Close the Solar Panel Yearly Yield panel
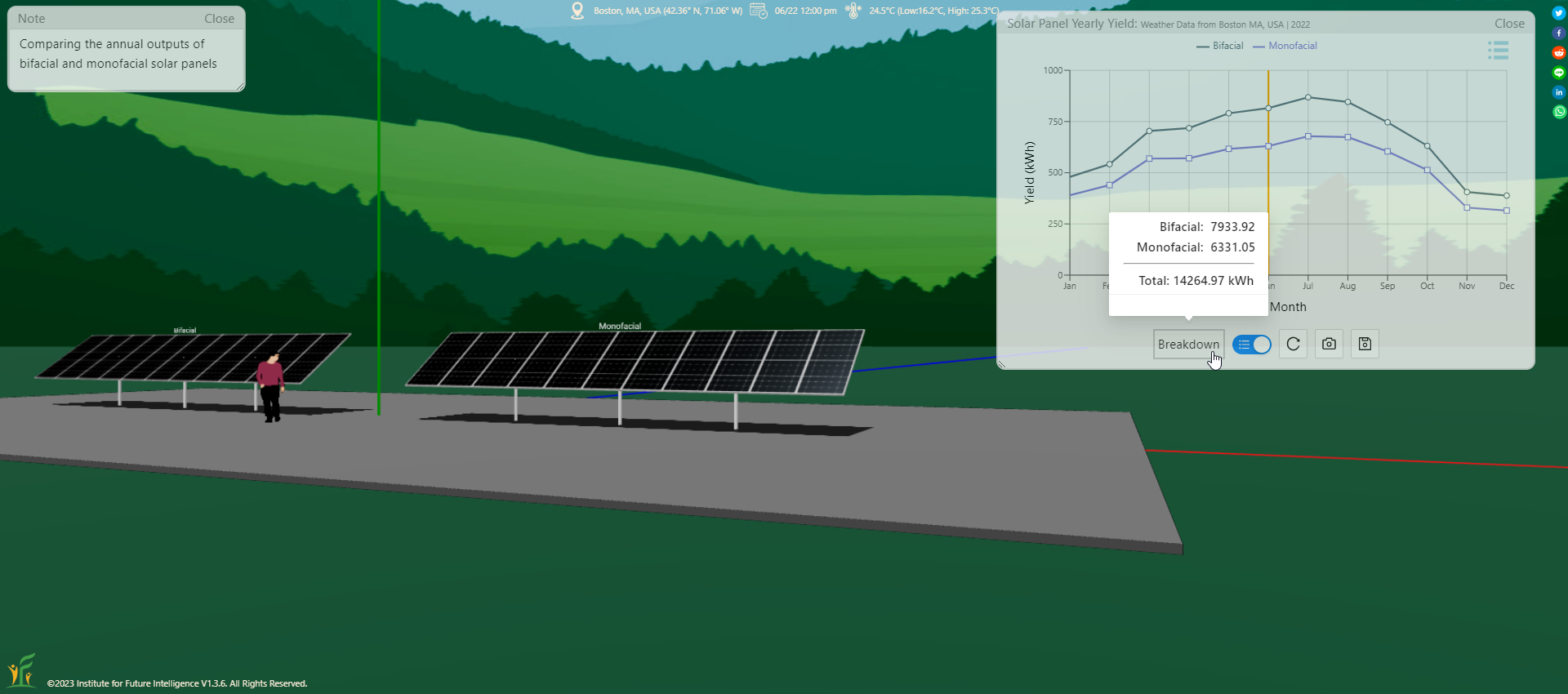The height and width of the screenshot is (694, 1568). tap(1509, 24)
